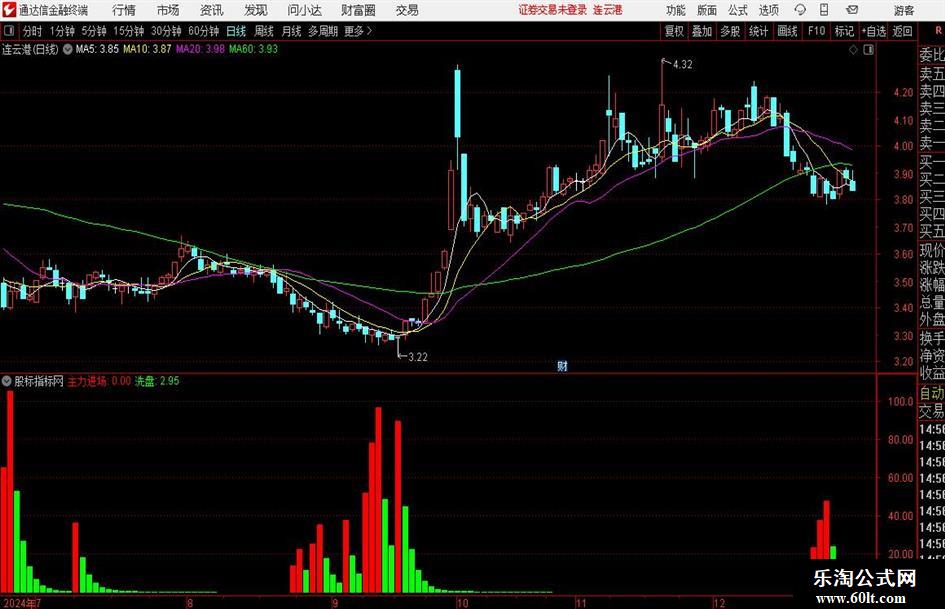The height and width of the screenshot is (609, 945).
Task: Click the 2024年7 date axis label
Action: (22, 603)
